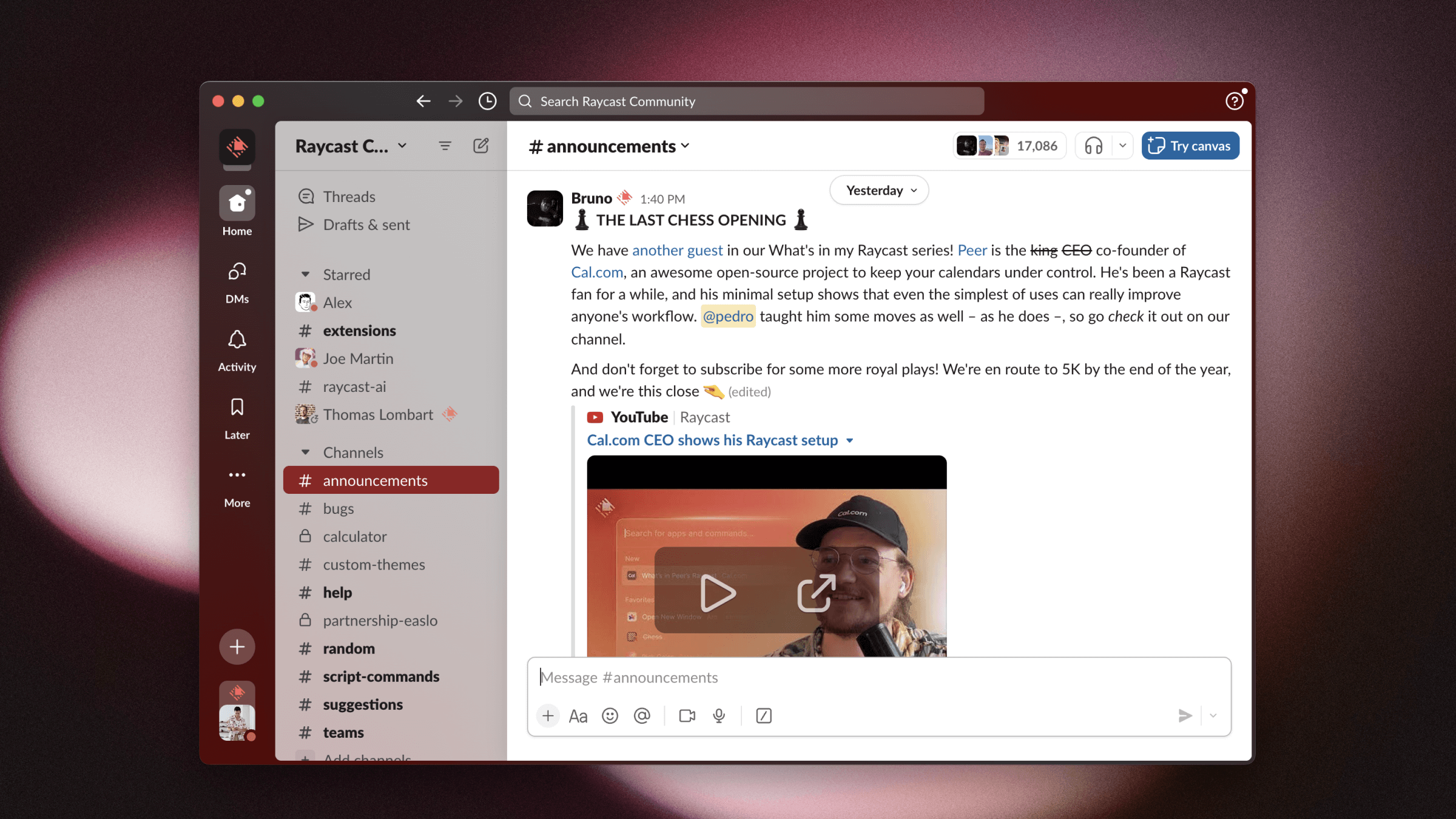
Task: Open the send options dropdown
Action: (1213, 716)
